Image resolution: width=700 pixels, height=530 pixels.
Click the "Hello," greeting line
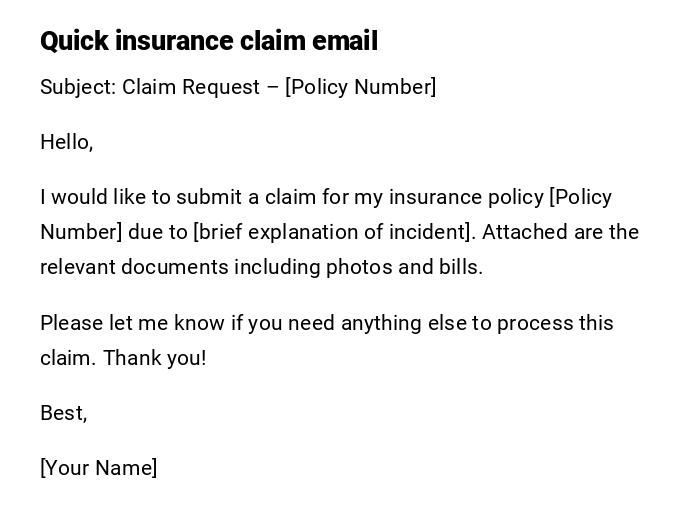pos(67,142)
